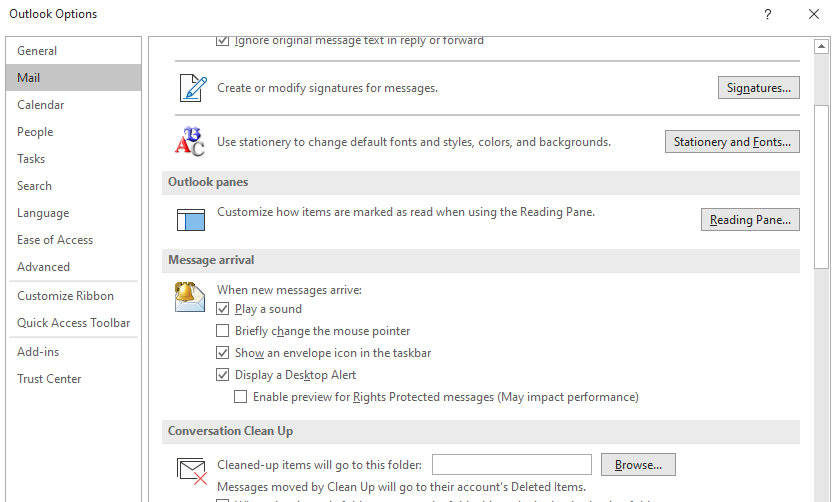Click the Reading Pane layout icon
This screenshot has height=502, width=836.
(x=191, y=220)
